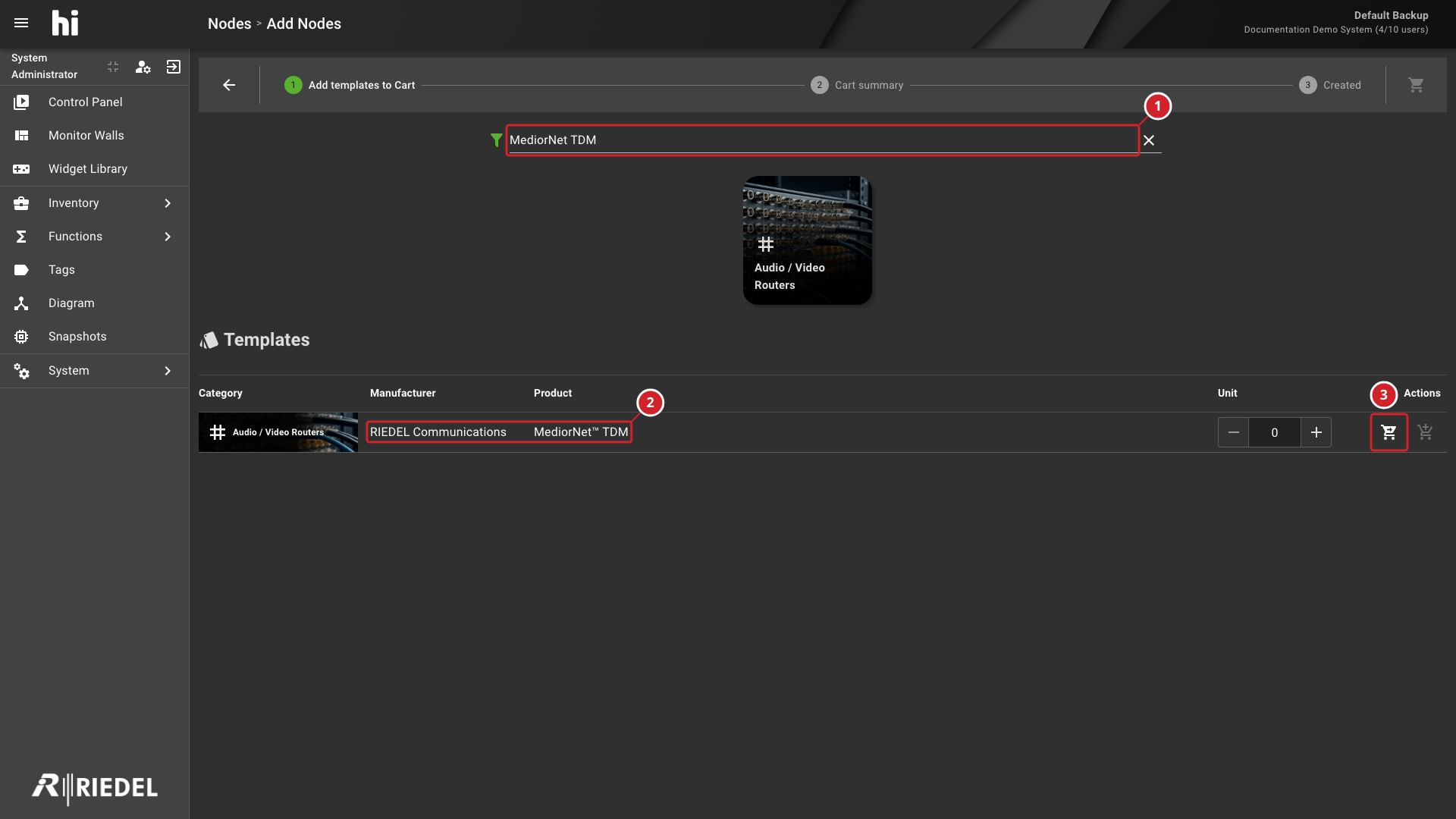This screenshot has height=819, width=1456.
Task: Open user settings icon
Action: point(143,67)
